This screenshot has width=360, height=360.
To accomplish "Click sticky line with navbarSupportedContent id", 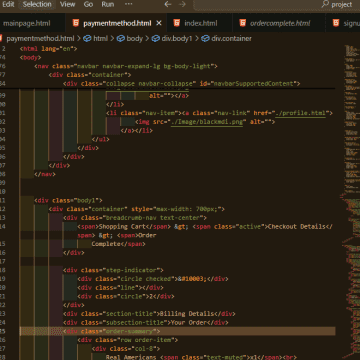I will pyautogui.click(x=182, y=83).
